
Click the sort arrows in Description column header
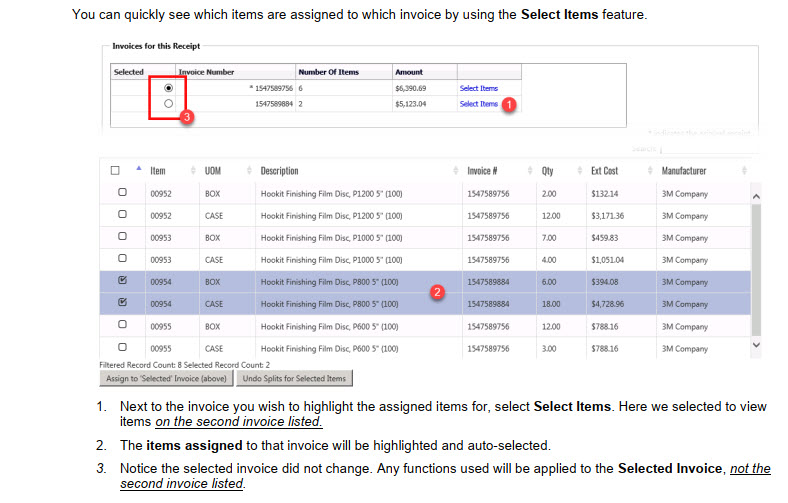[x=248, y=171]
